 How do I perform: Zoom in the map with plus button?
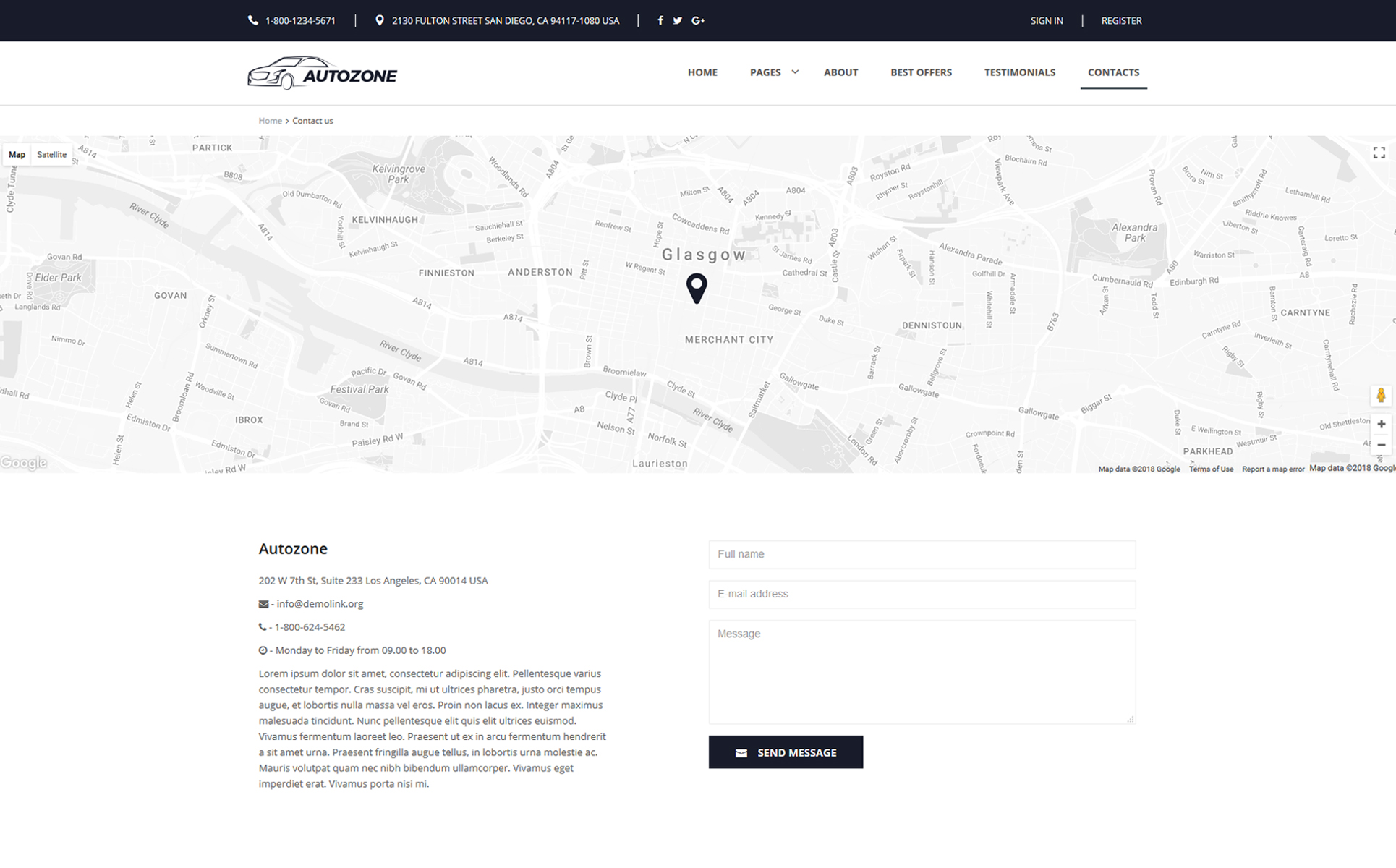1381,424
